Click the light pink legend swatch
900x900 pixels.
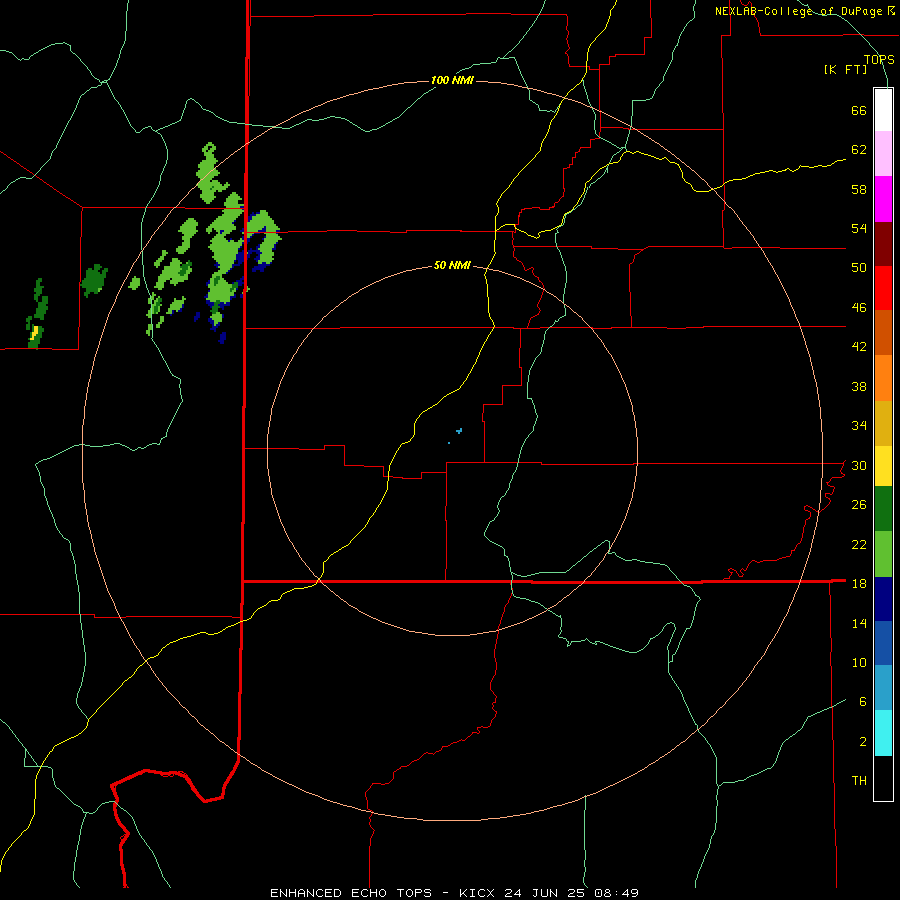(x=883, y=153)
